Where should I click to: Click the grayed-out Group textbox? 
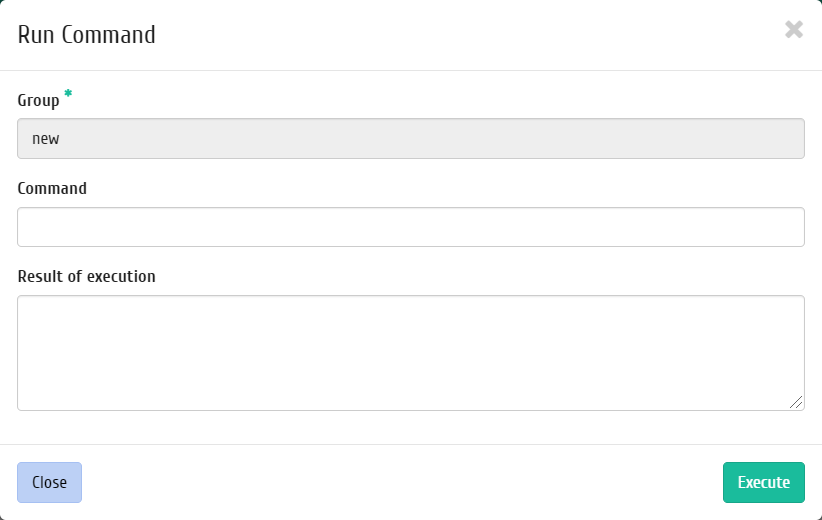coord(411,138)
